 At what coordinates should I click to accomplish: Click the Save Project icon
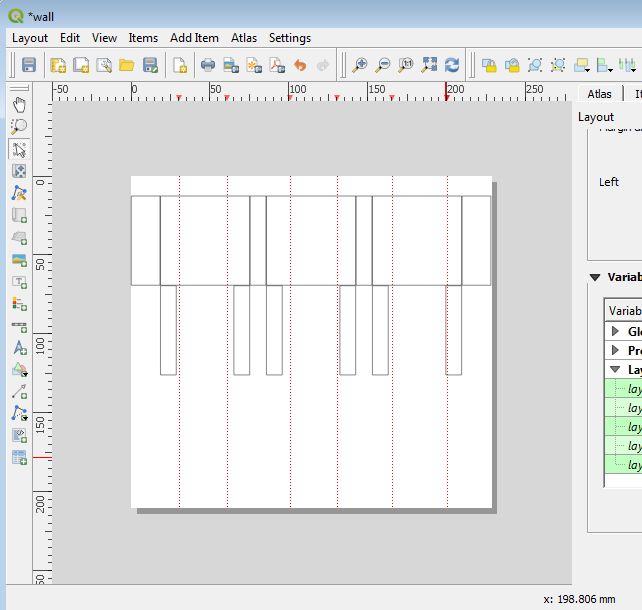pyautogui.click(x=29, y=65)
